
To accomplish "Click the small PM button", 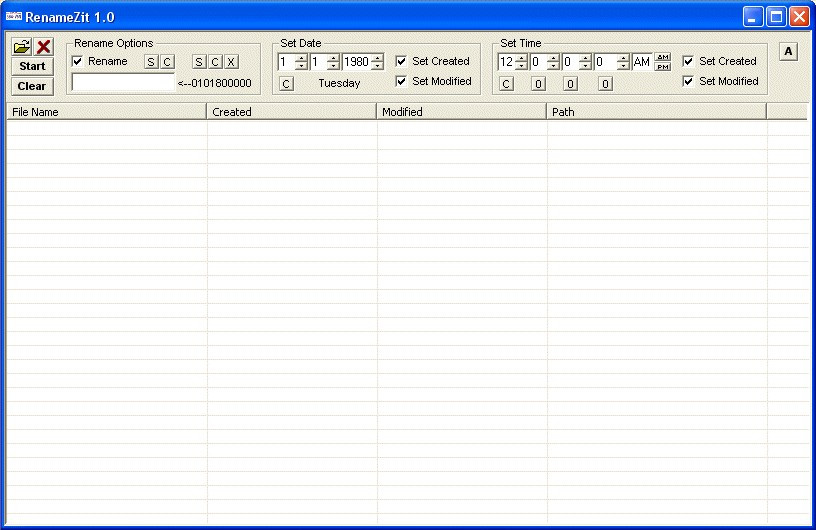I will point(662,66).
